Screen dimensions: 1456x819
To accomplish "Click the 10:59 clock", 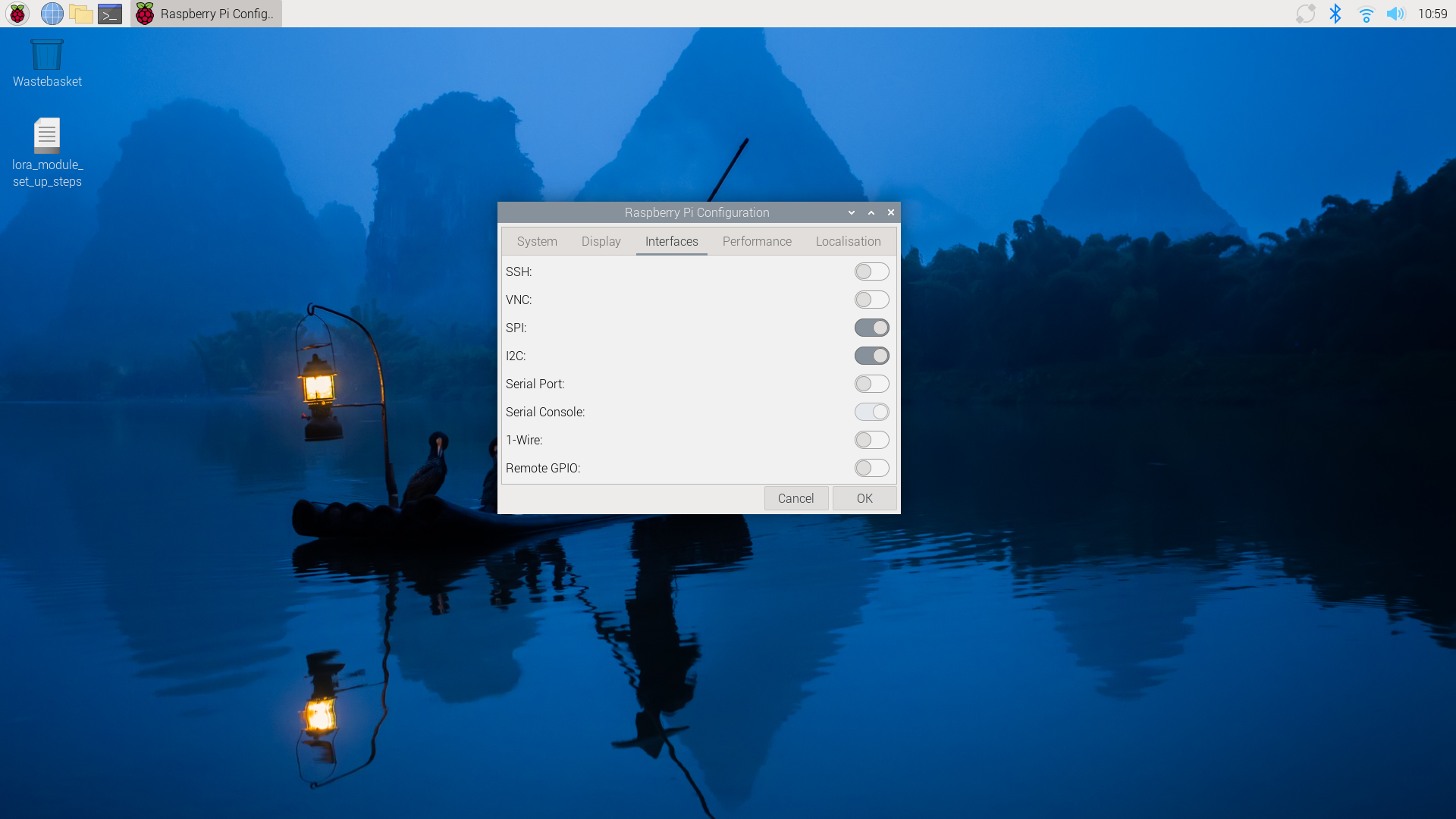I will point(1432,14).
